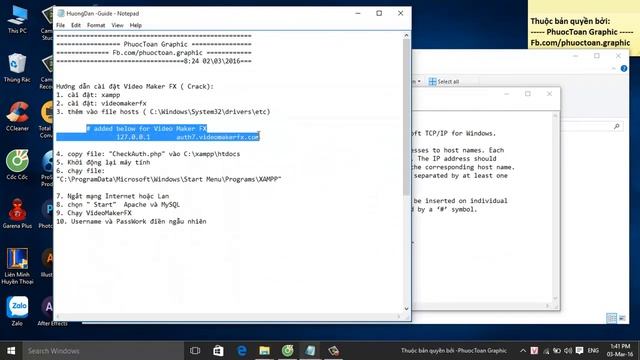Launch Cốc Cốc browser desktop icon
The width and height of the screenshot is (640, 360).
tap(17, 165)
